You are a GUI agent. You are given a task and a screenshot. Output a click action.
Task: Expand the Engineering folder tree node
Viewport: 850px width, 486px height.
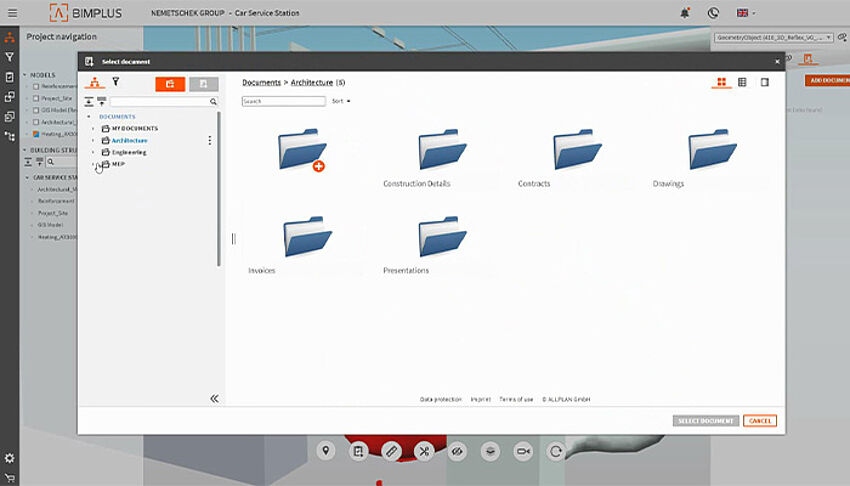[x=93, y=152]
